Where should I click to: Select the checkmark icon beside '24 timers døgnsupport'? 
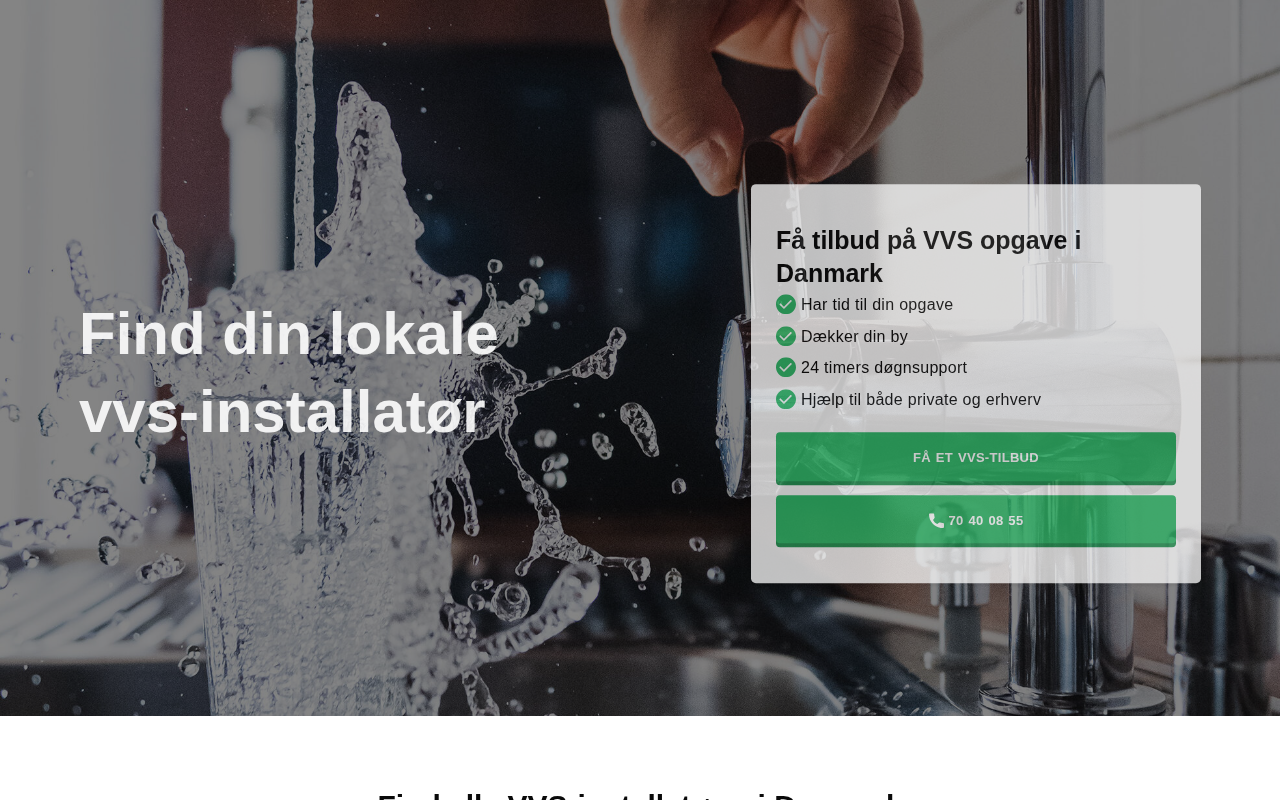coord(786,367)
